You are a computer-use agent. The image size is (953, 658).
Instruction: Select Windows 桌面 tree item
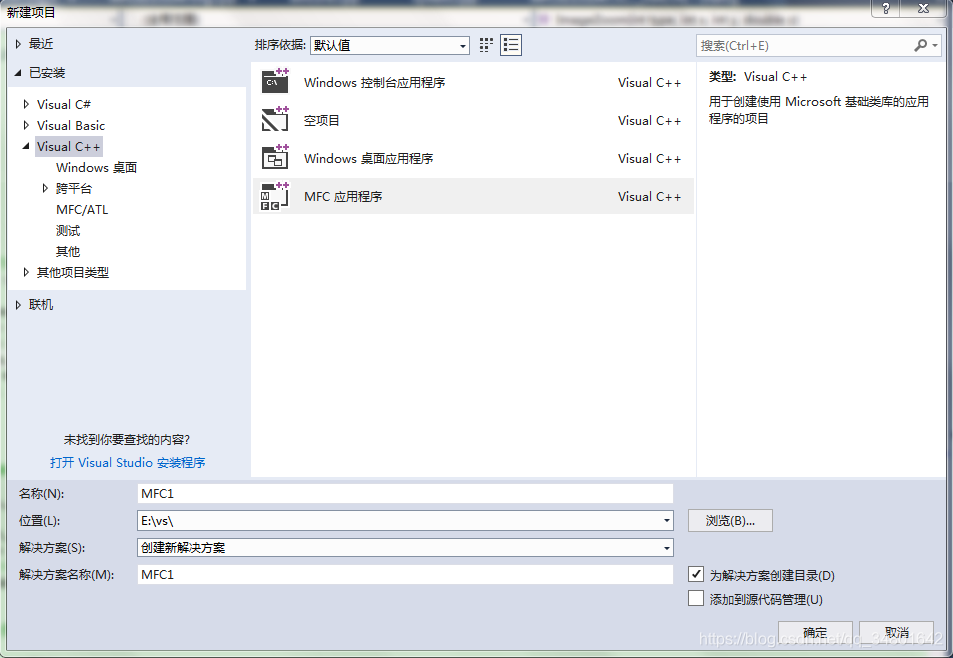97,168
